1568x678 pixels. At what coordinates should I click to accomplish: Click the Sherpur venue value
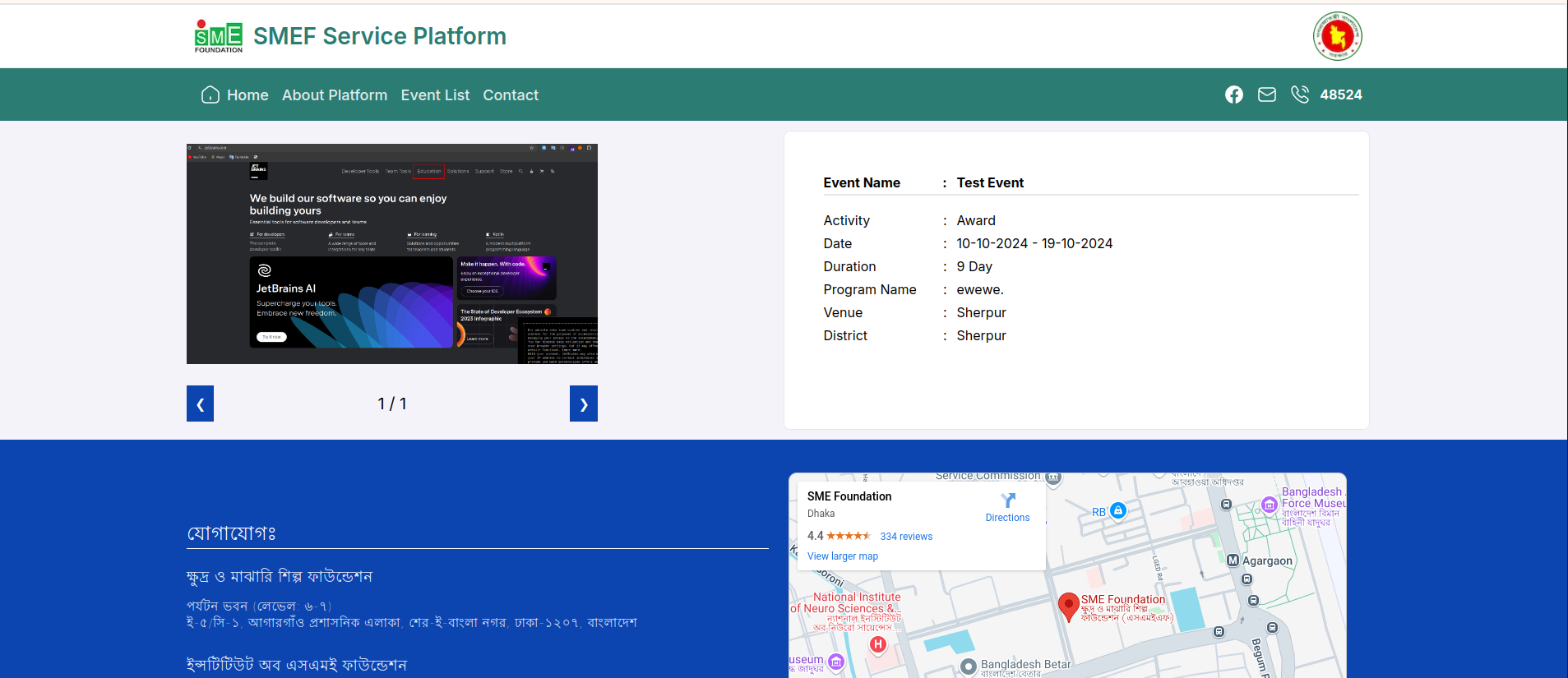click(x=981, y=312)
